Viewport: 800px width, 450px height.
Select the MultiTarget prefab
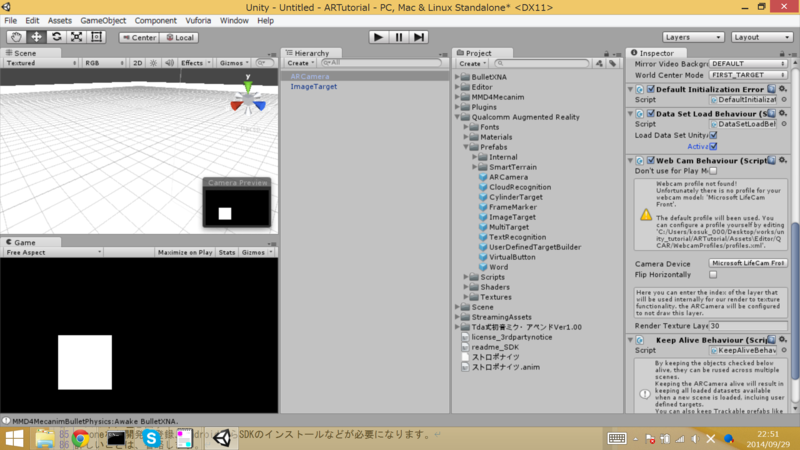(x=509, y=227)
